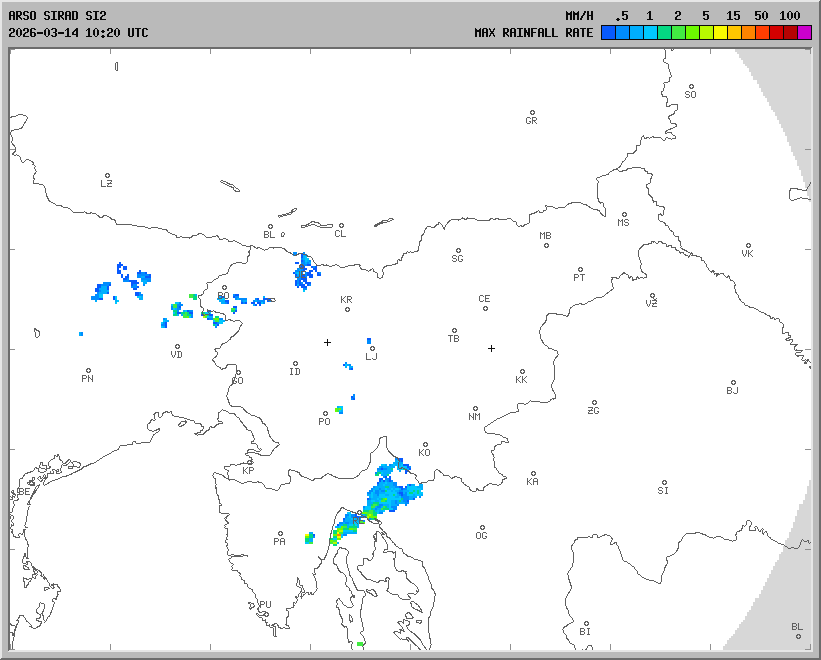Select the KR station marker
Screen dimensions: 821x660
coord(347,309)
